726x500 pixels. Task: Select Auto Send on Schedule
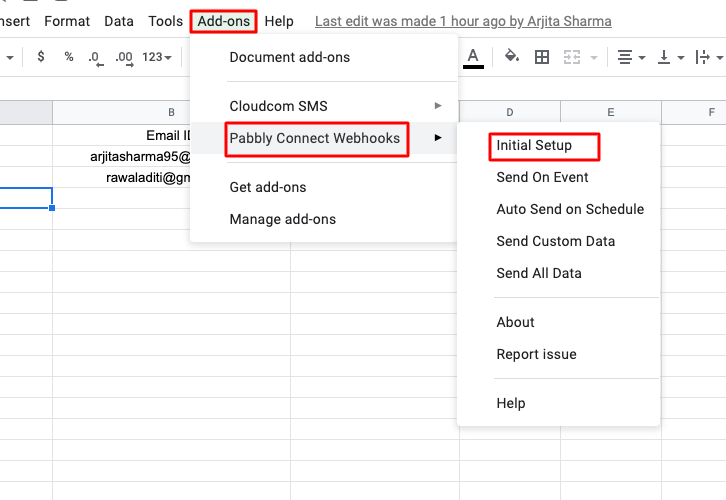pos(558,209)
